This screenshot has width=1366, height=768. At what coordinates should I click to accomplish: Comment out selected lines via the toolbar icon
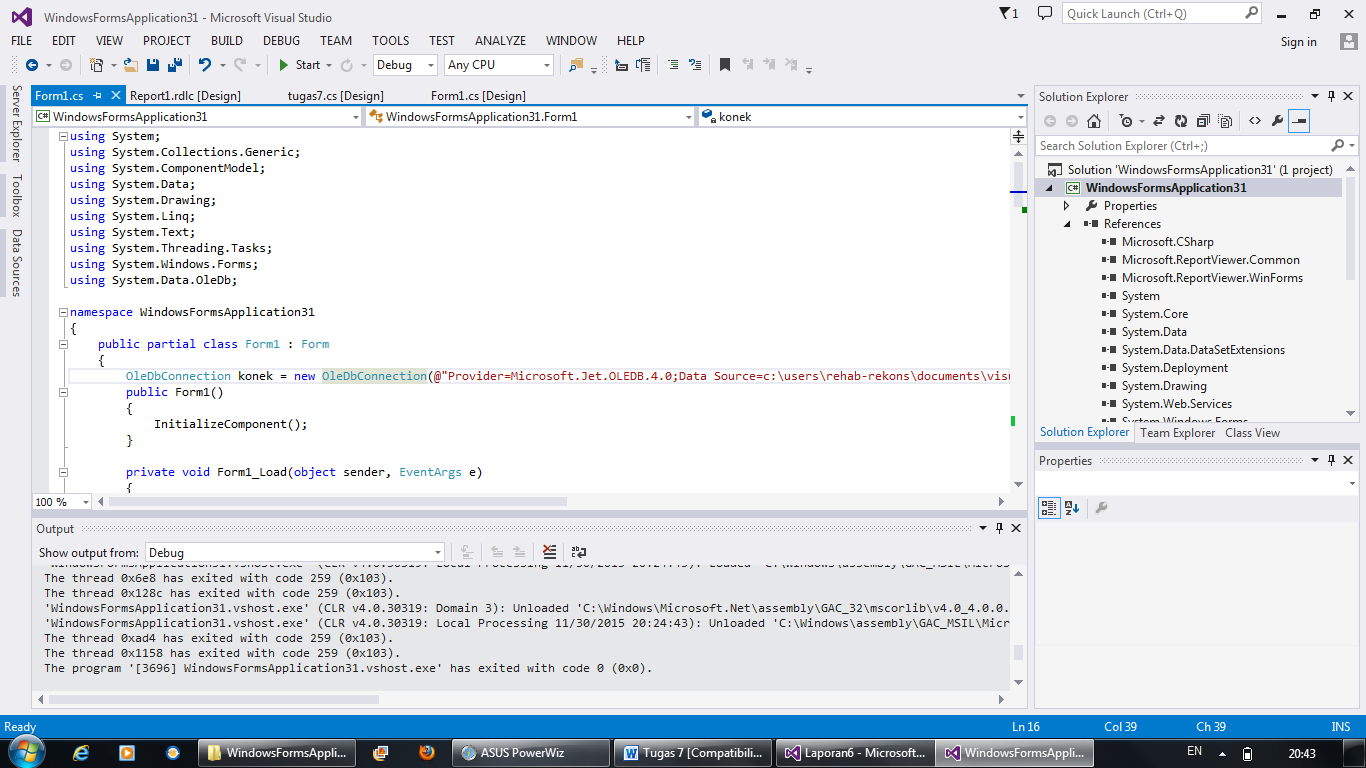click(x=673, y=65)
